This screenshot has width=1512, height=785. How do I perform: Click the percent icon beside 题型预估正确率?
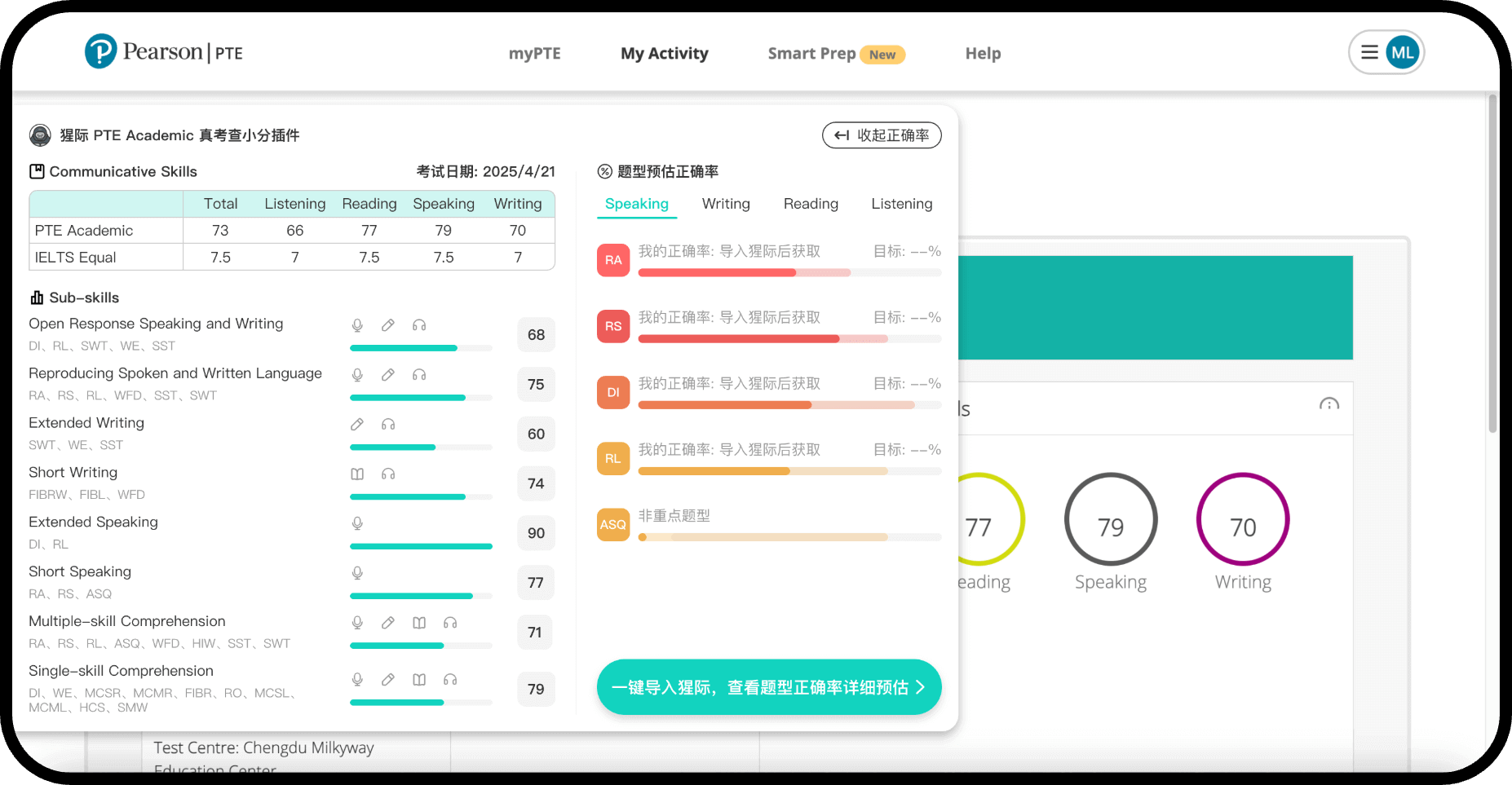604,171
